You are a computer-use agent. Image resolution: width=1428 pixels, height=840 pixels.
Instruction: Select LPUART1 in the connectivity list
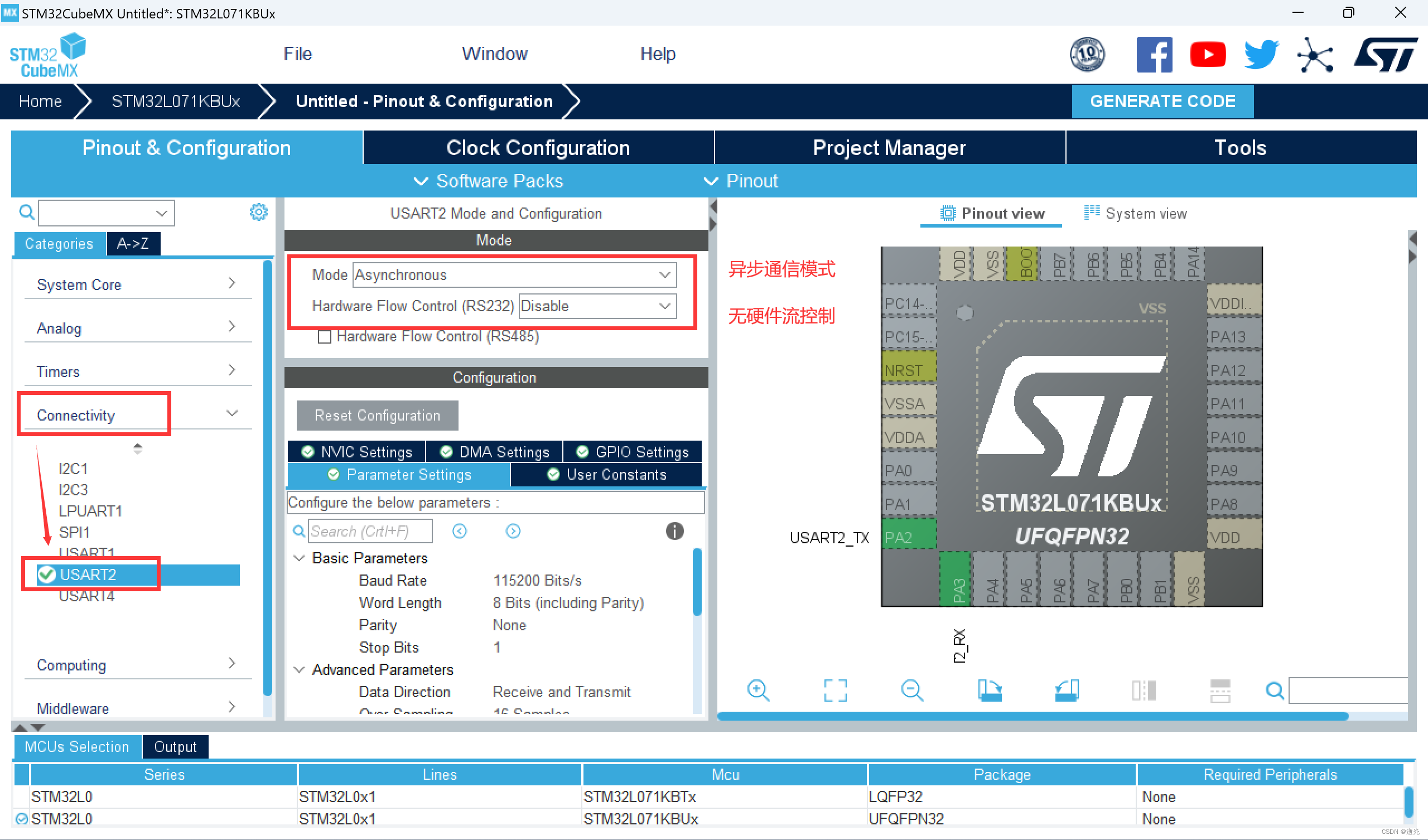90,511
